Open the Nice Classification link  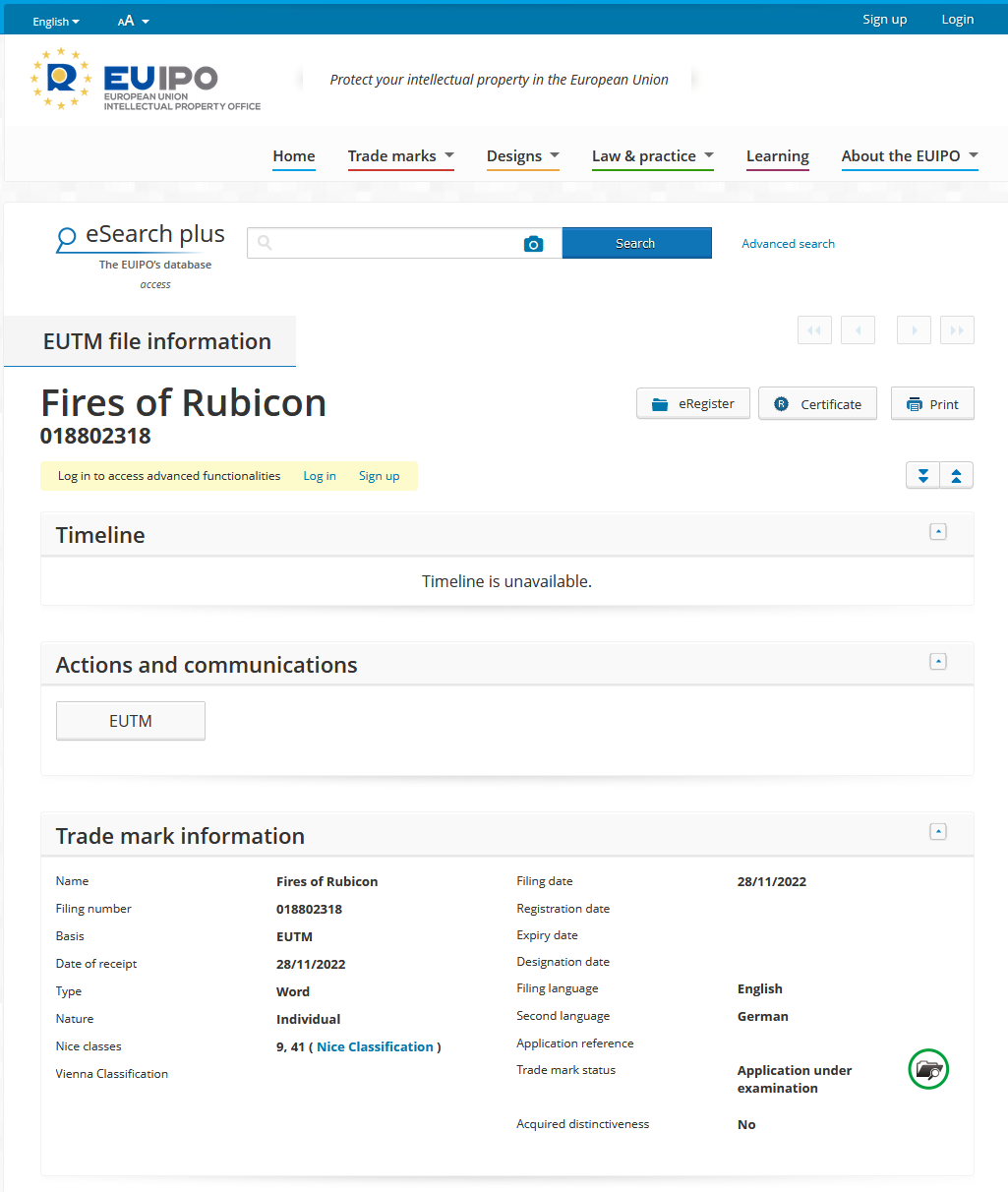(375, 1046)
